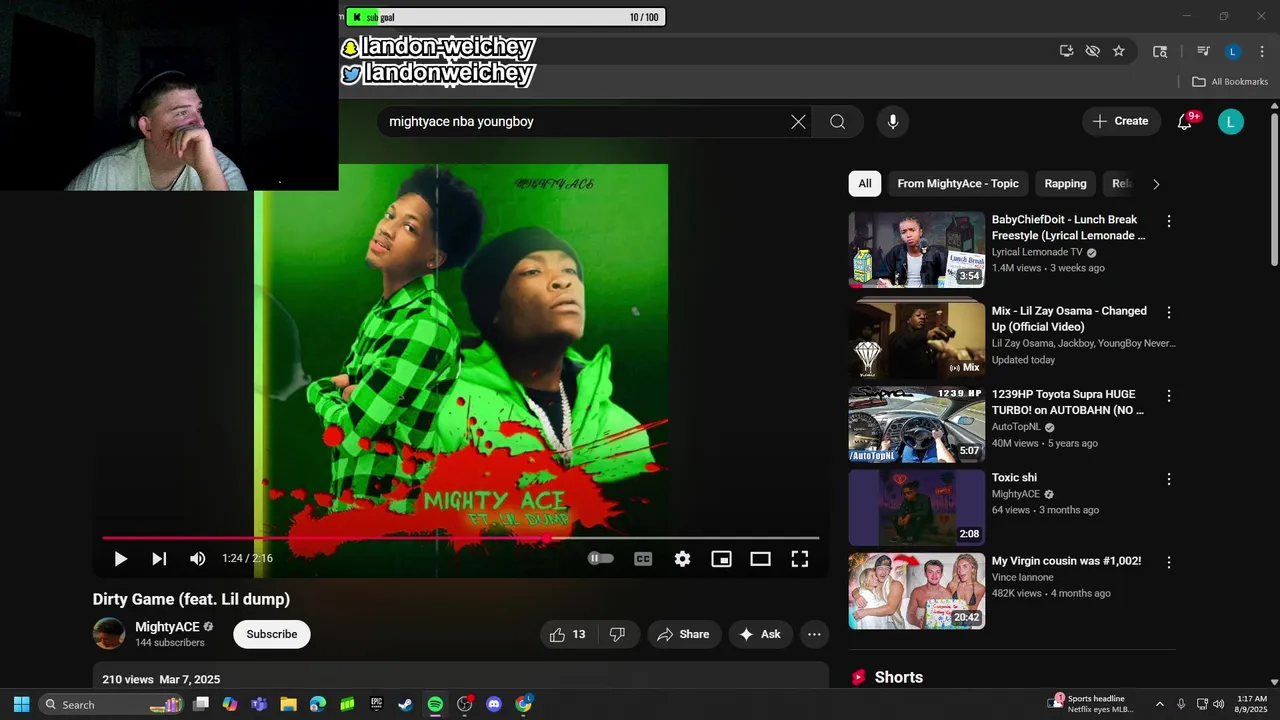The image size is (1280, 720).
Task: Open the Chrome media controls icon
Action: [x=1204, y=51]
